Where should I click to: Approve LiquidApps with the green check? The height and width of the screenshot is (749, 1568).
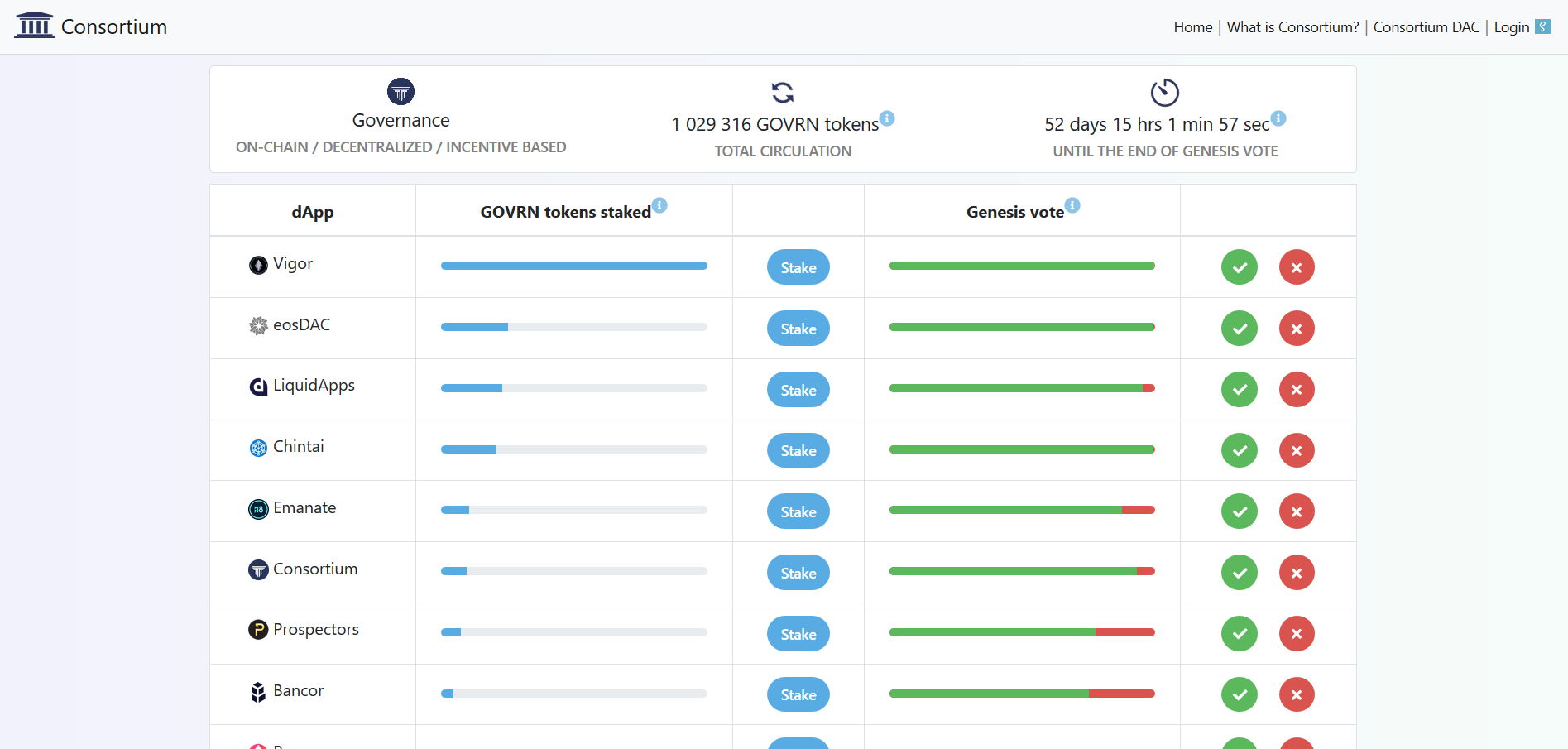(x=1239, y=389)
